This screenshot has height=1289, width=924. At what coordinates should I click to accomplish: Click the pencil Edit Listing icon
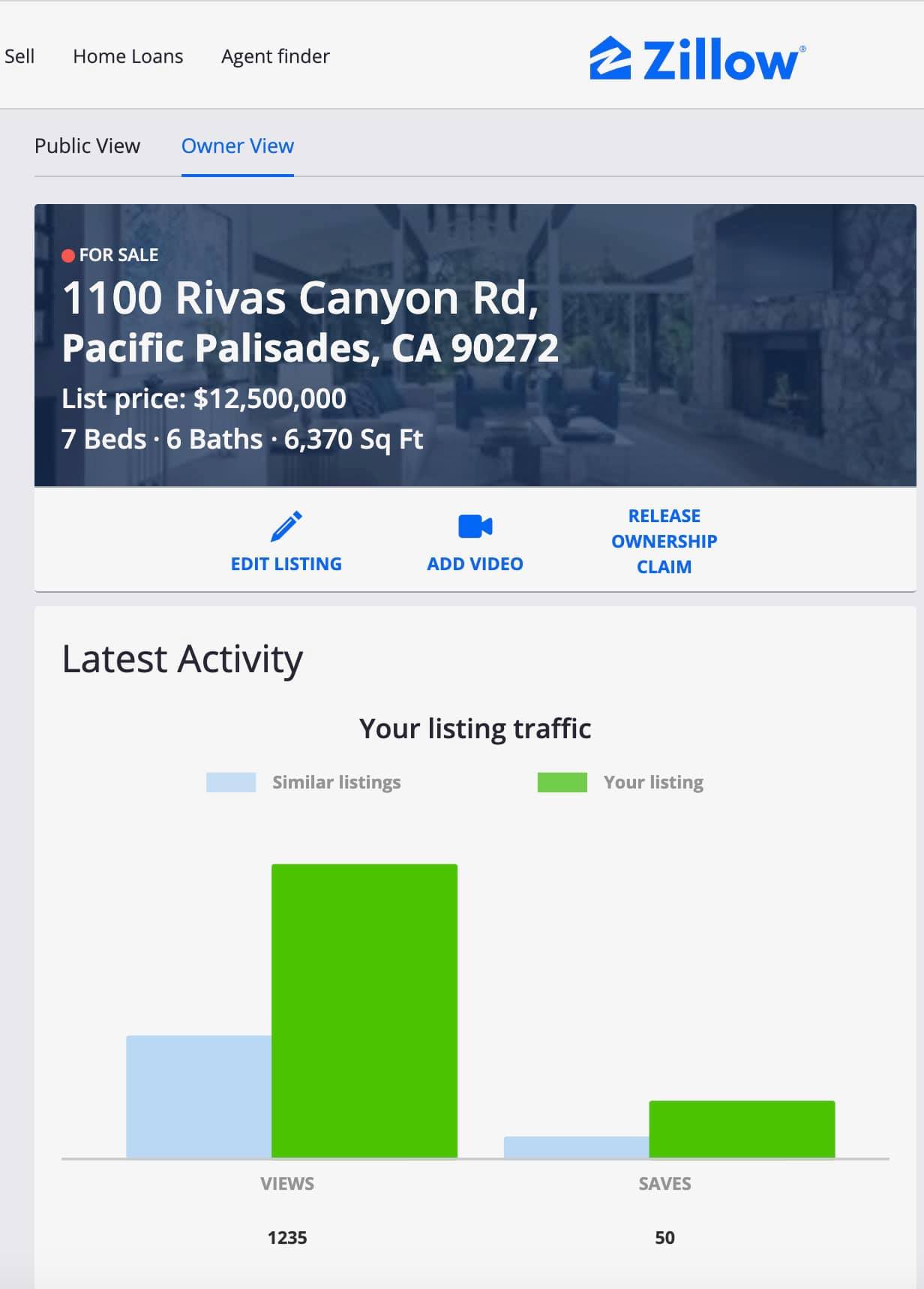pyautogui.click(x=286, y=526)
